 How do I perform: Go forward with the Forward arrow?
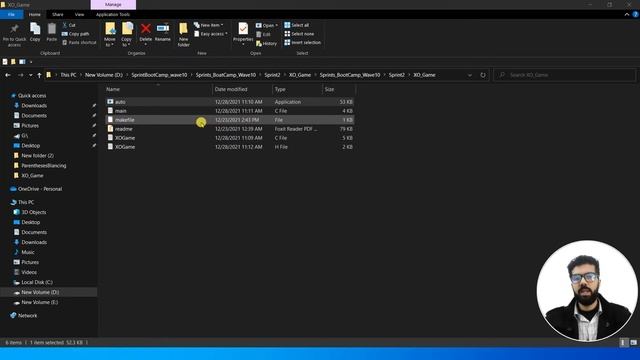point(20,75)
